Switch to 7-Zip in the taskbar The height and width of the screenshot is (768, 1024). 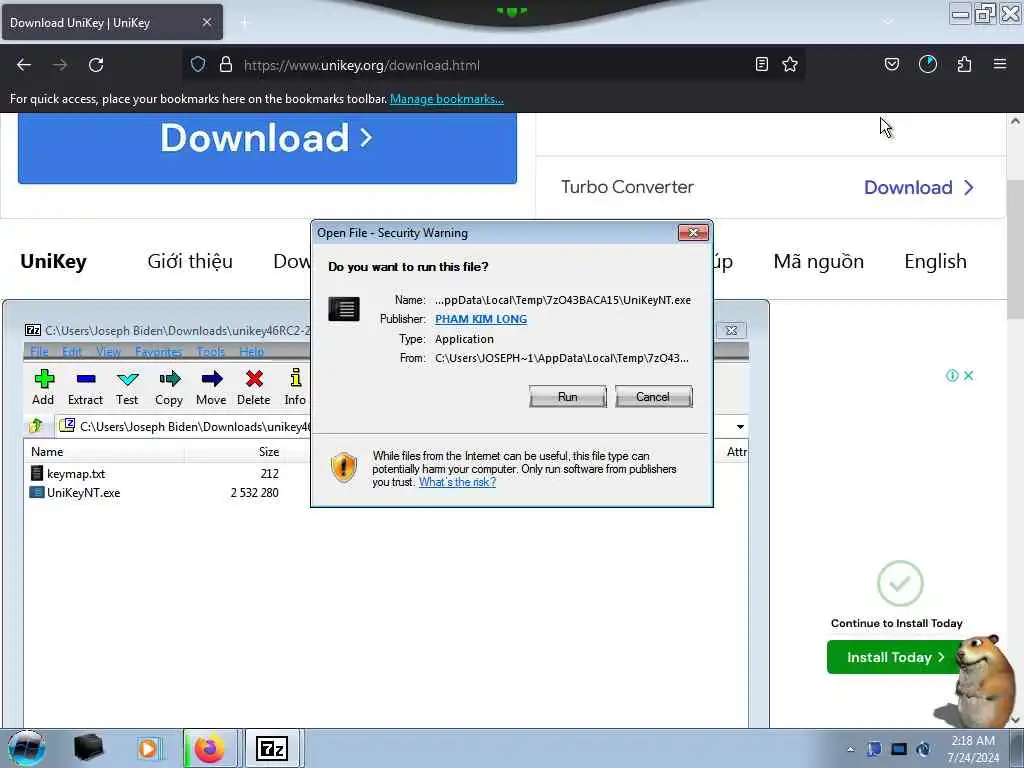[272, 748]
